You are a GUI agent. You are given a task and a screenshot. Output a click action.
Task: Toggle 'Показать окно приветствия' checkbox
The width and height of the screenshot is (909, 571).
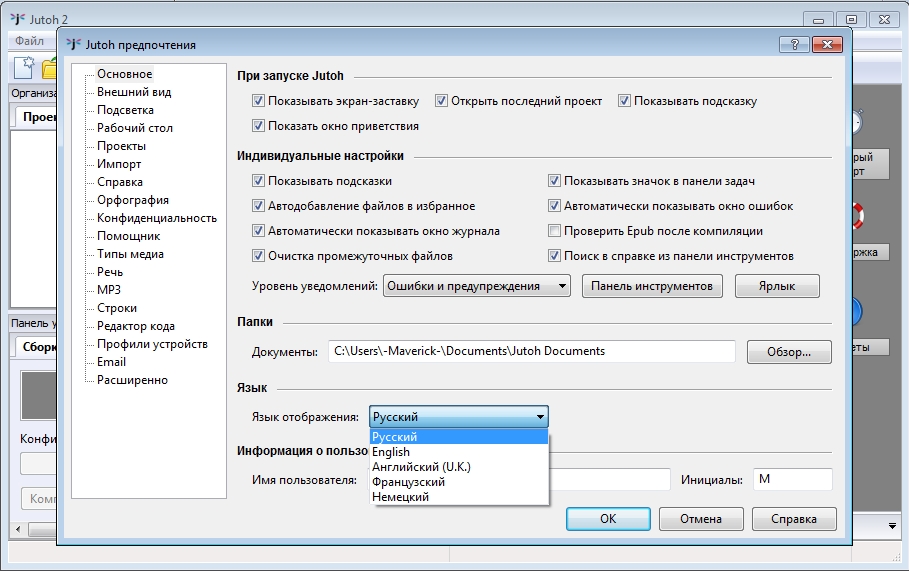point(259,126)
